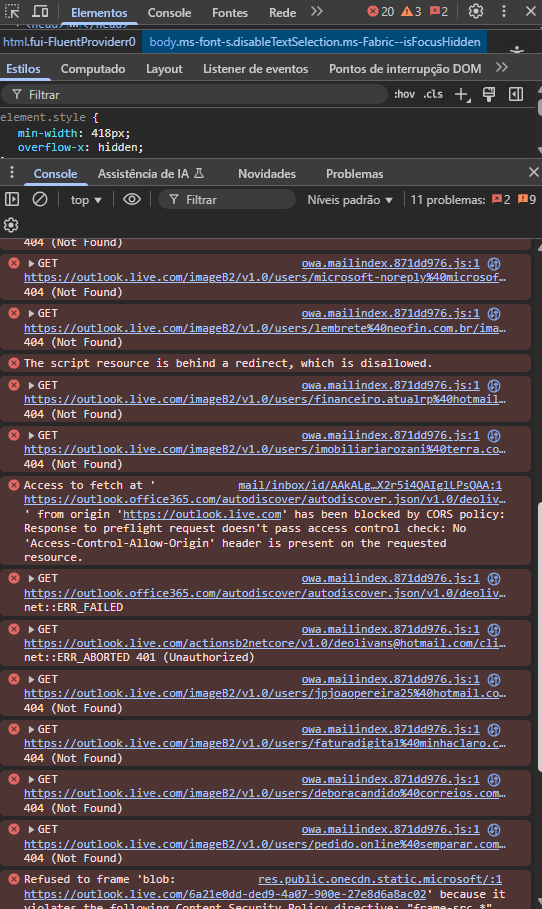Show more panels via top chevron
Screen dimensions: 542x909
tap(317, 12)
